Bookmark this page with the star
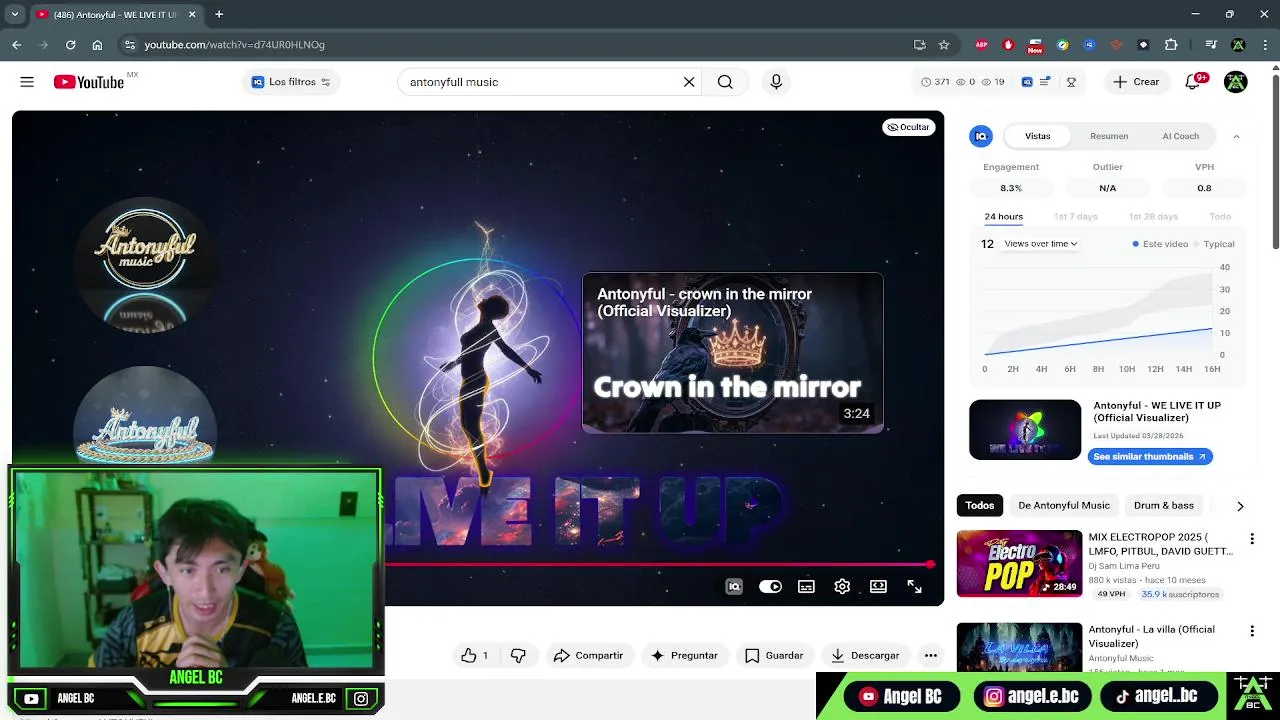The height and width of the screenshot is (720, 1280). click(944, 44)
